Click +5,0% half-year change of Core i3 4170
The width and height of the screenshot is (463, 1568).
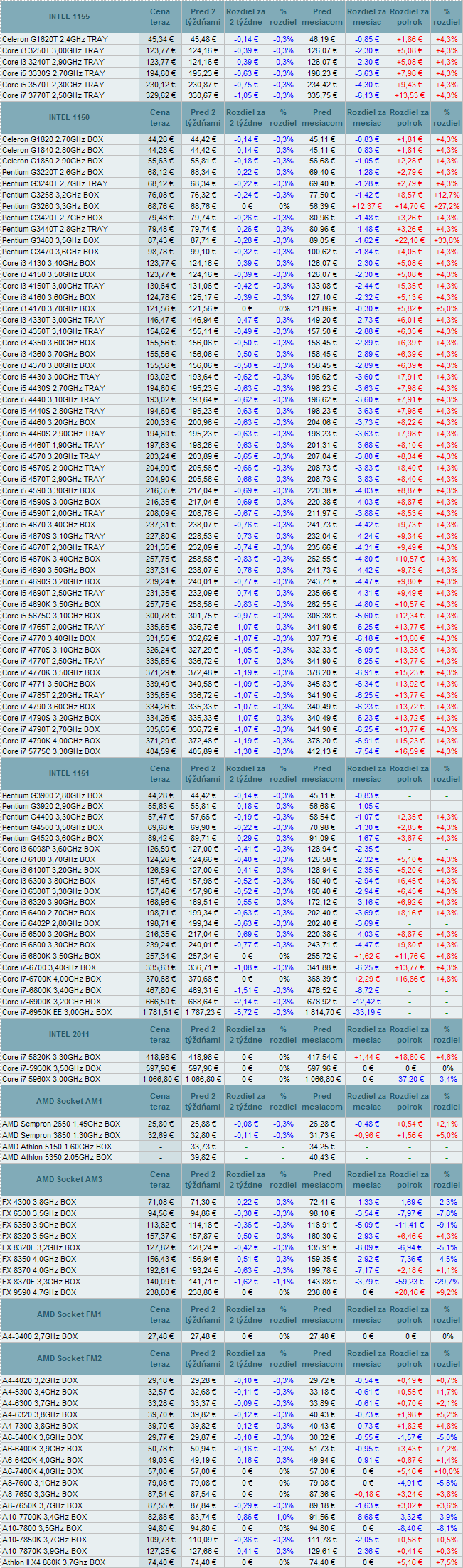(447, 308)
